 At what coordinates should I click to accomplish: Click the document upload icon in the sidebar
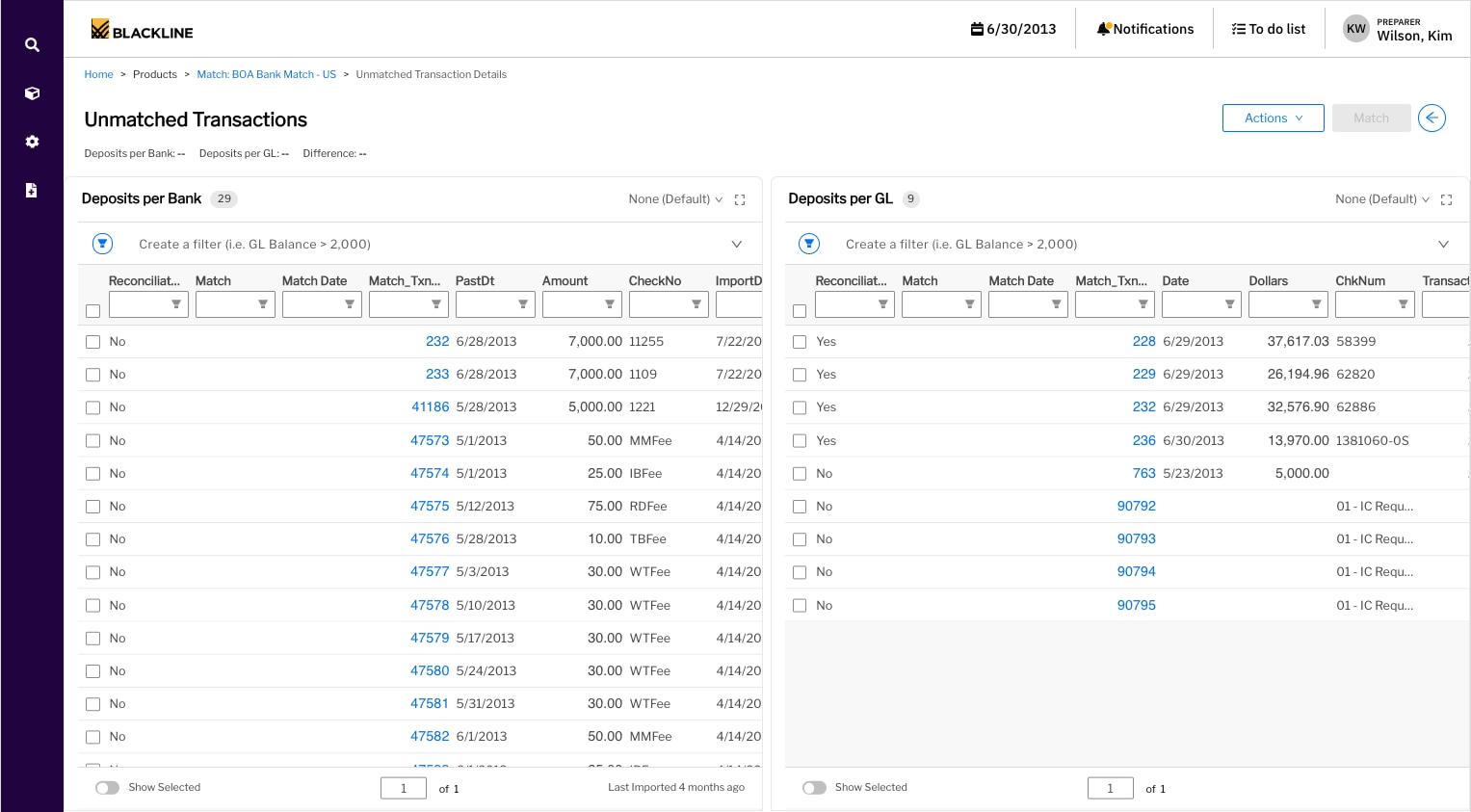(32, 190)
